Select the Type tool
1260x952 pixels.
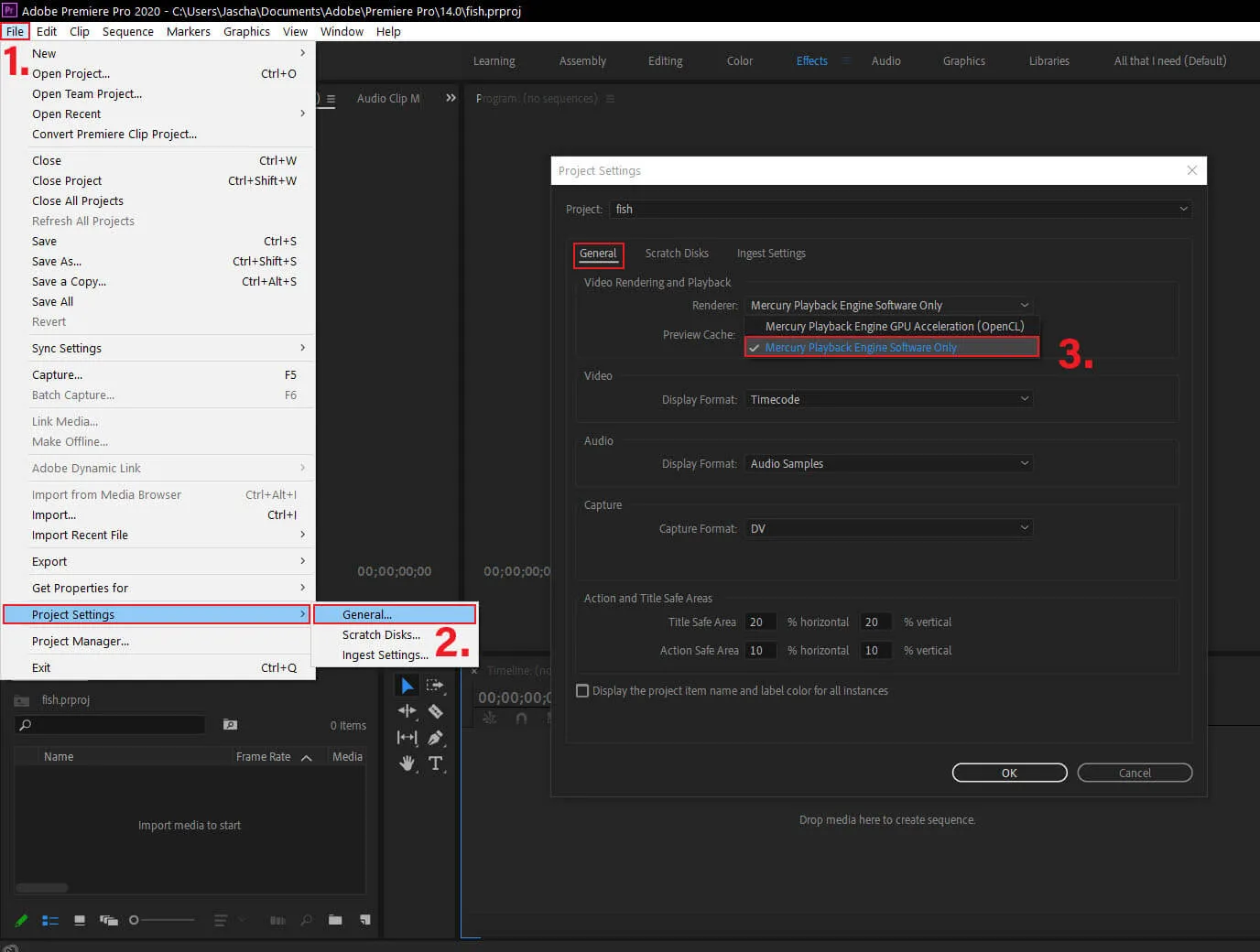pos(436,763)
